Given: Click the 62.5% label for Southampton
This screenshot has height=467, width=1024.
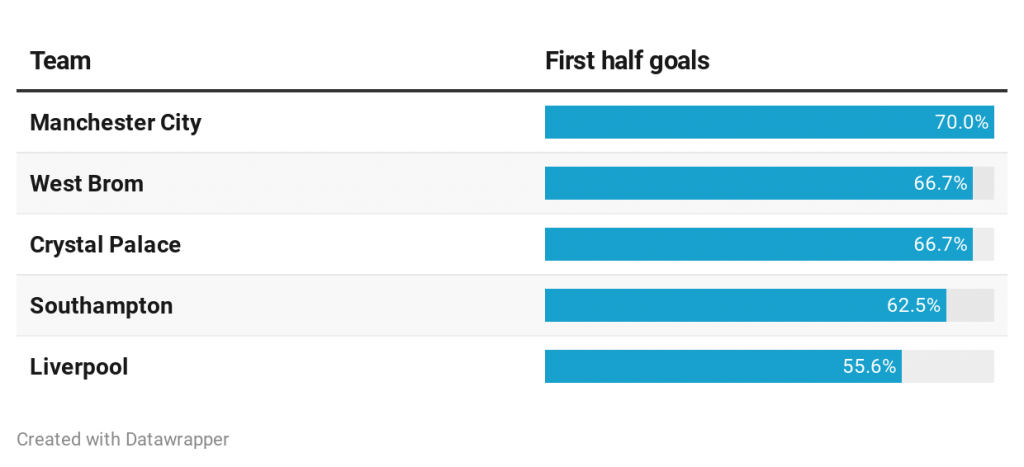Looking at the screenshot, I should pos(914,306).
